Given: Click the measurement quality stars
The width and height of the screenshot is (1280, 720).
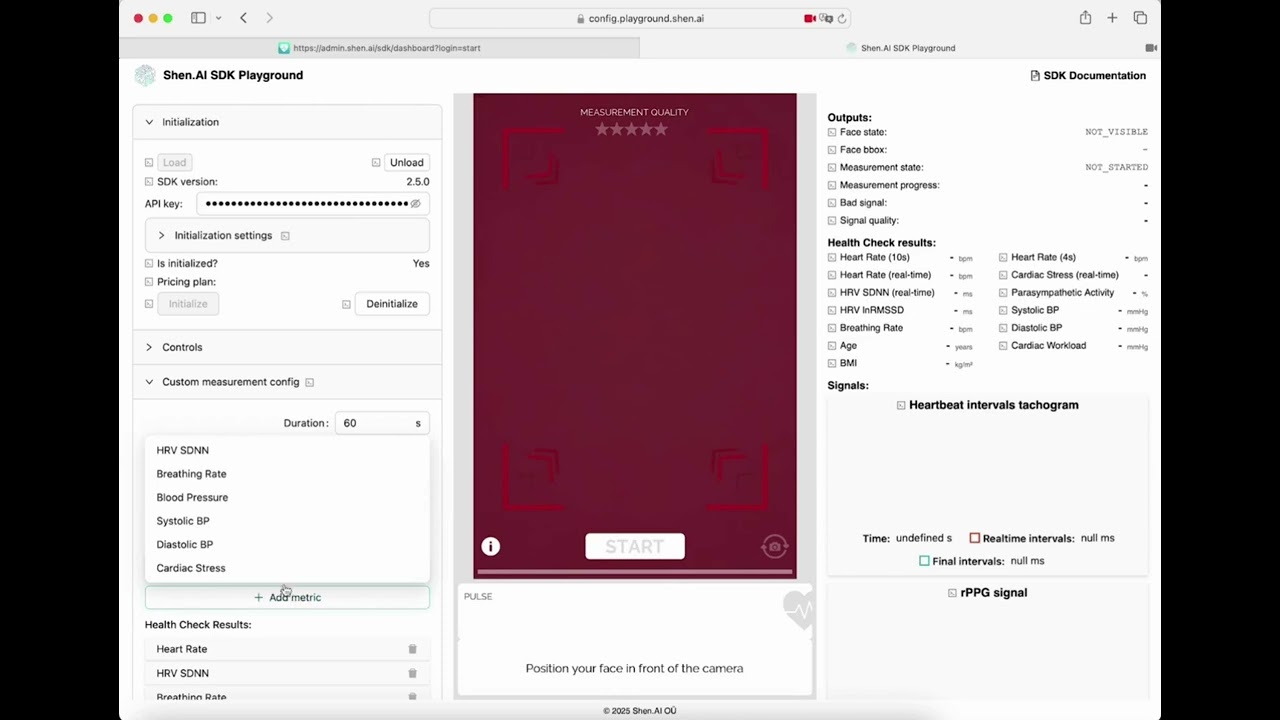Looking at the screenshot, I should coord(631,129).
